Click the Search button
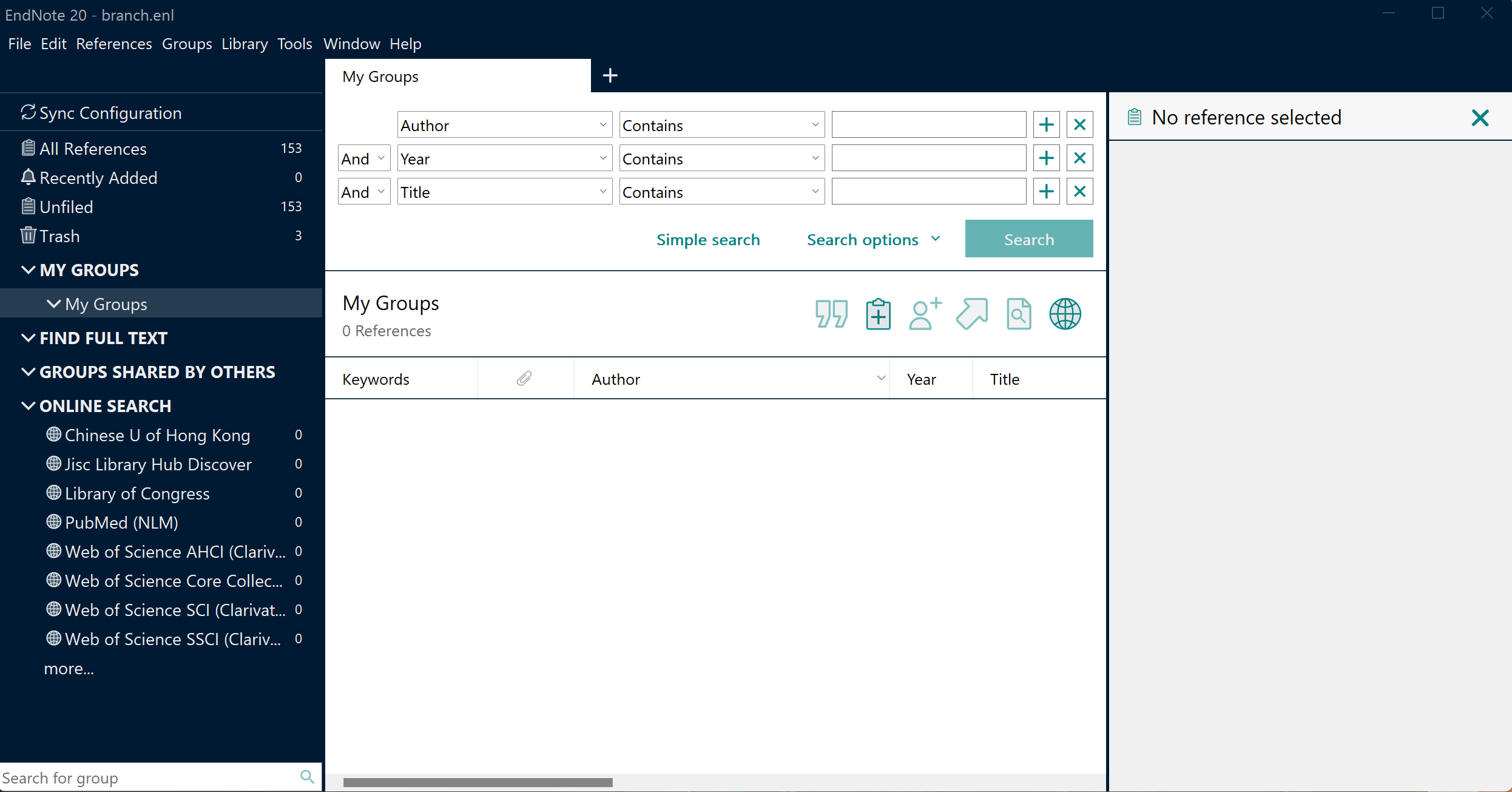This screenshot has width=1512, height=792. [1028, 239]
